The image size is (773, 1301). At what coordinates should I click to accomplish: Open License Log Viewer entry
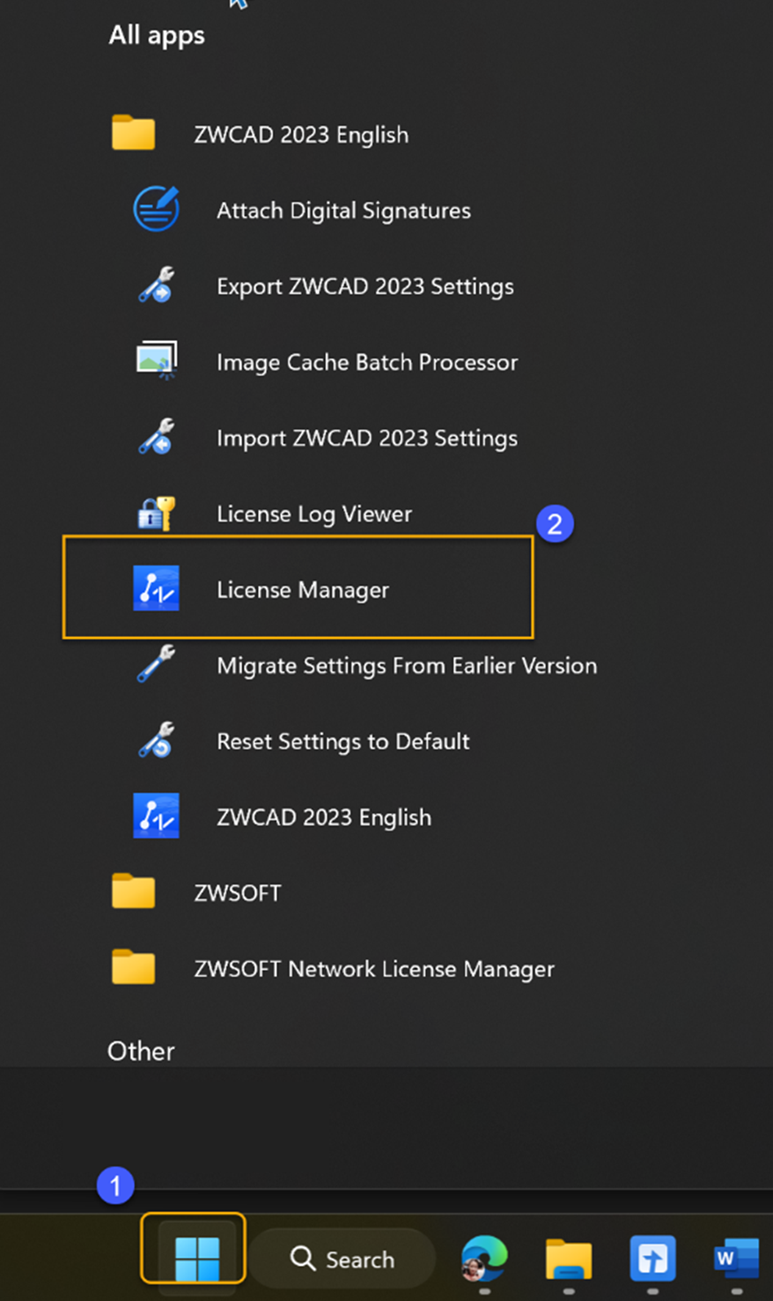point(314,514)
